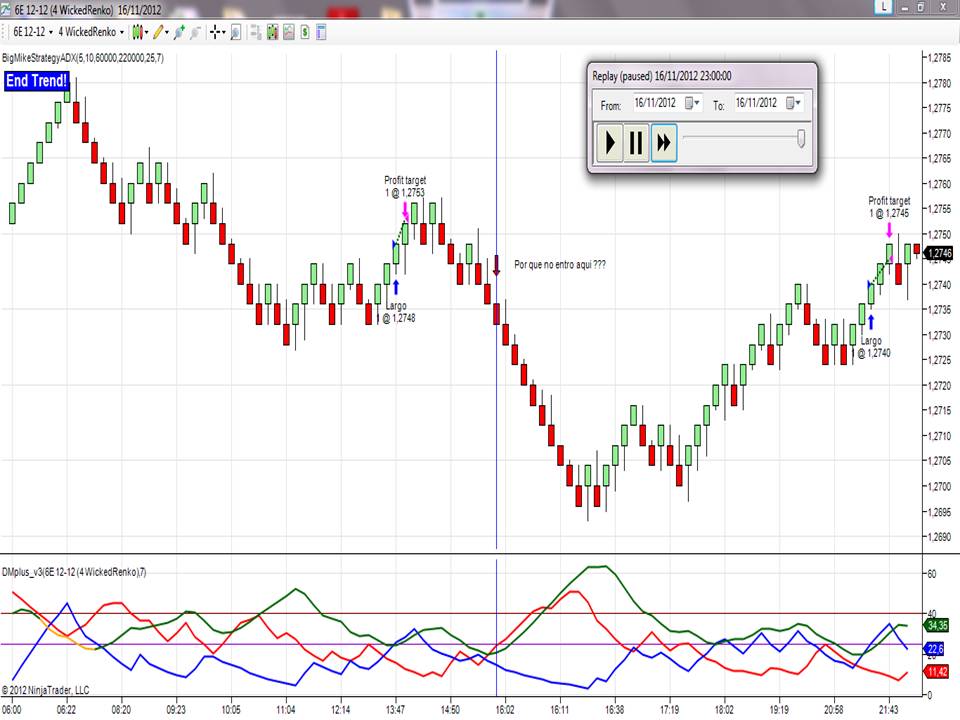Click the Replay (paused) window title
960x720 pixels.
[x=662, y=76]
